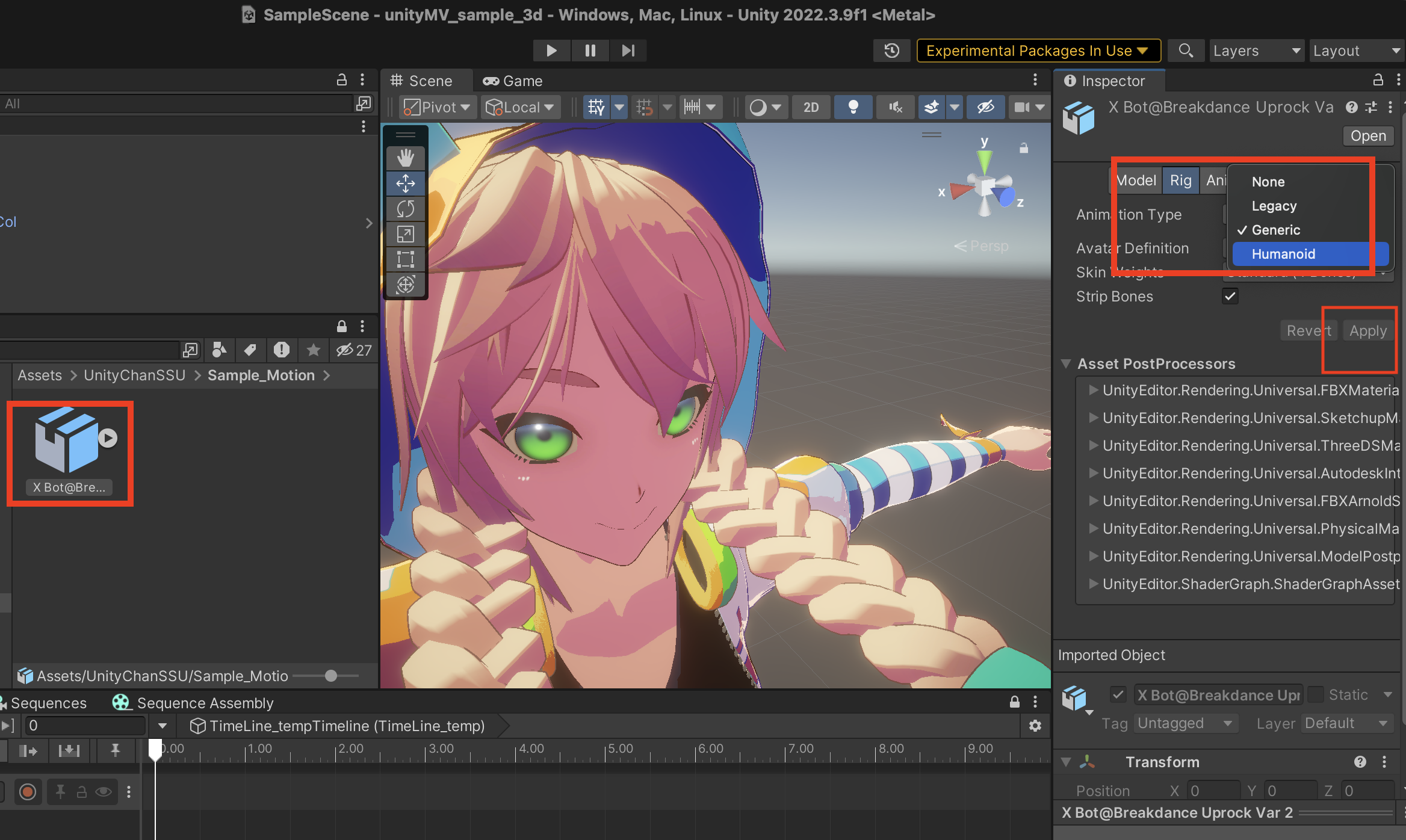Toggle scene lighting bulb icon
This screenshot has height=840, width=1406.
[x=853, y=107]
